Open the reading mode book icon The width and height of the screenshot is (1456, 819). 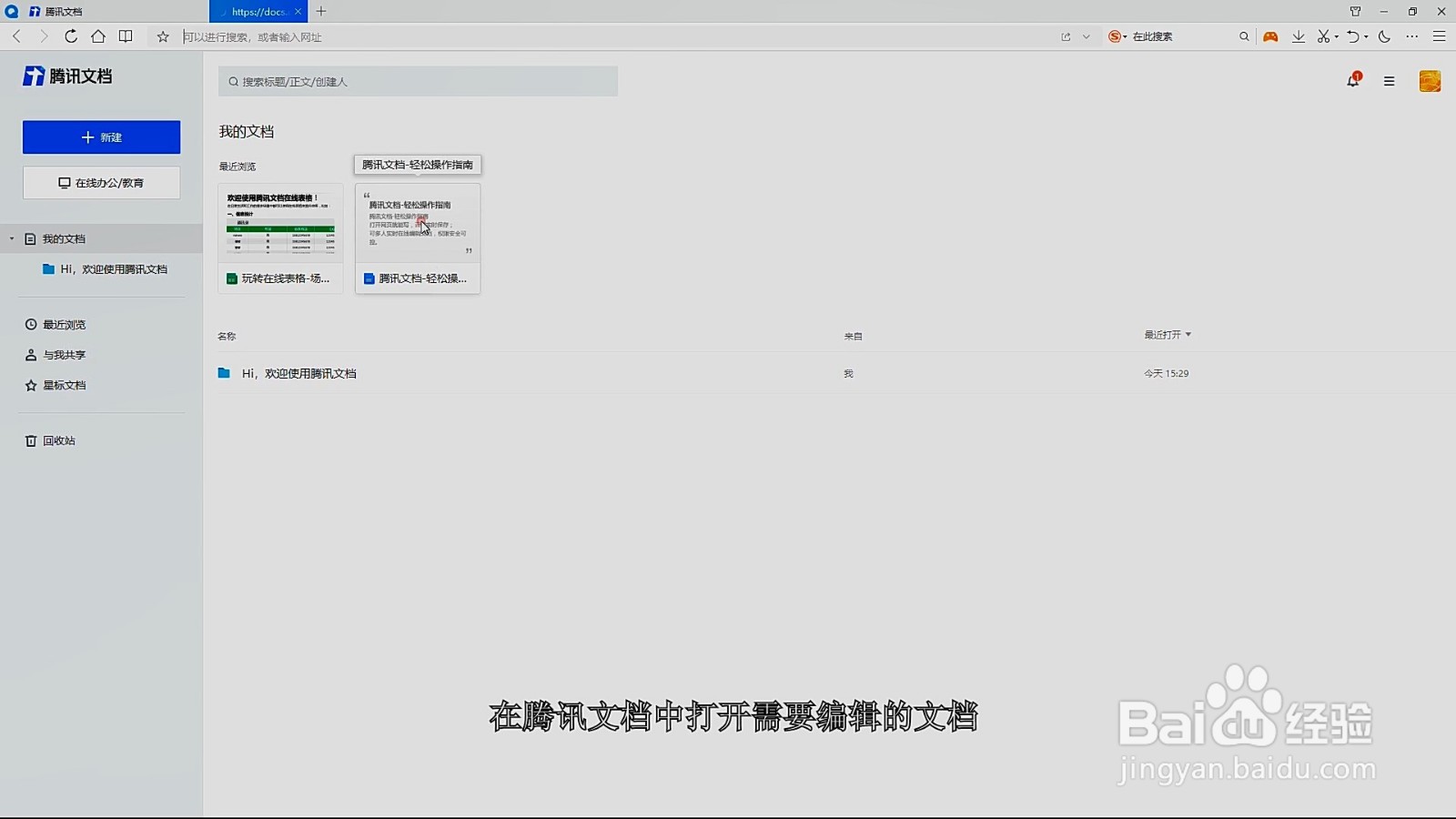[126, 36]
